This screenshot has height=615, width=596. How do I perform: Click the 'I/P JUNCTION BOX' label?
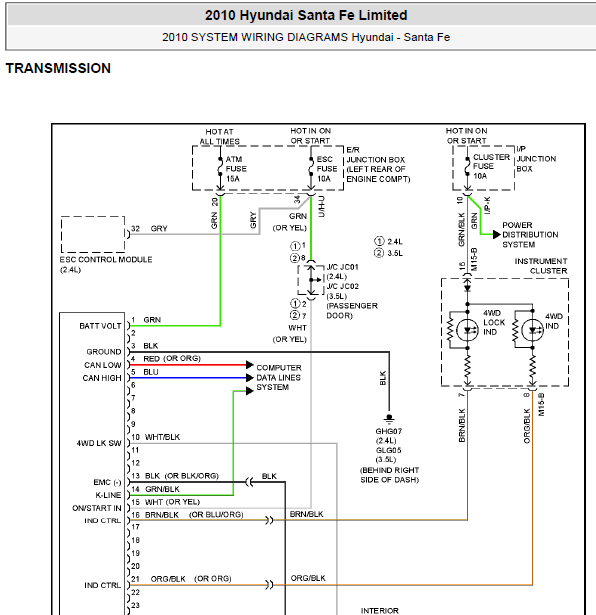coord(536,159)
